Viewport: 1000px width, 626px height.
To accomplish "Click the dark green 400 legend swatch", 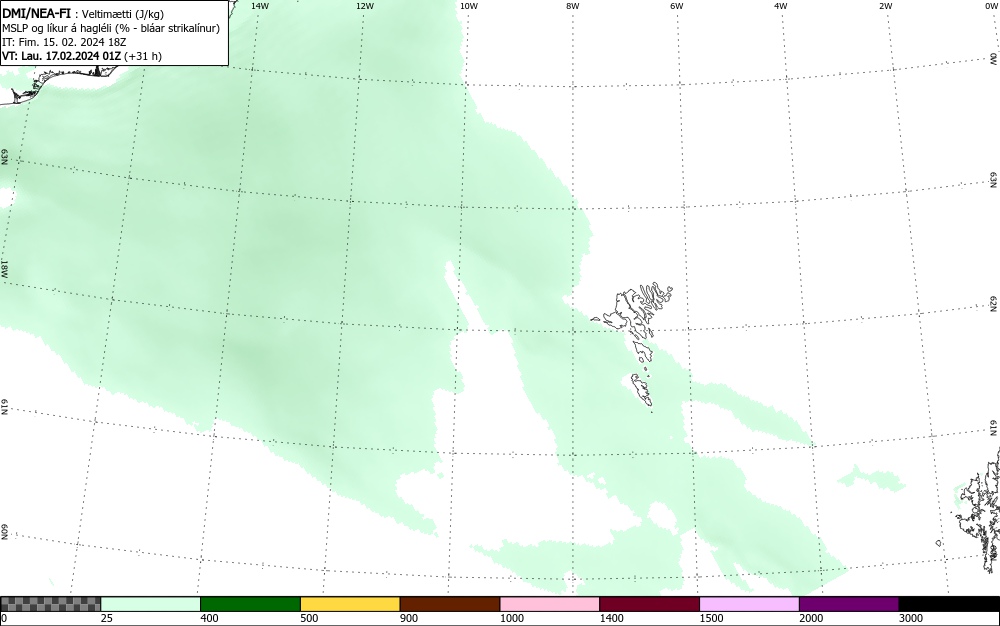I will 250,604.
